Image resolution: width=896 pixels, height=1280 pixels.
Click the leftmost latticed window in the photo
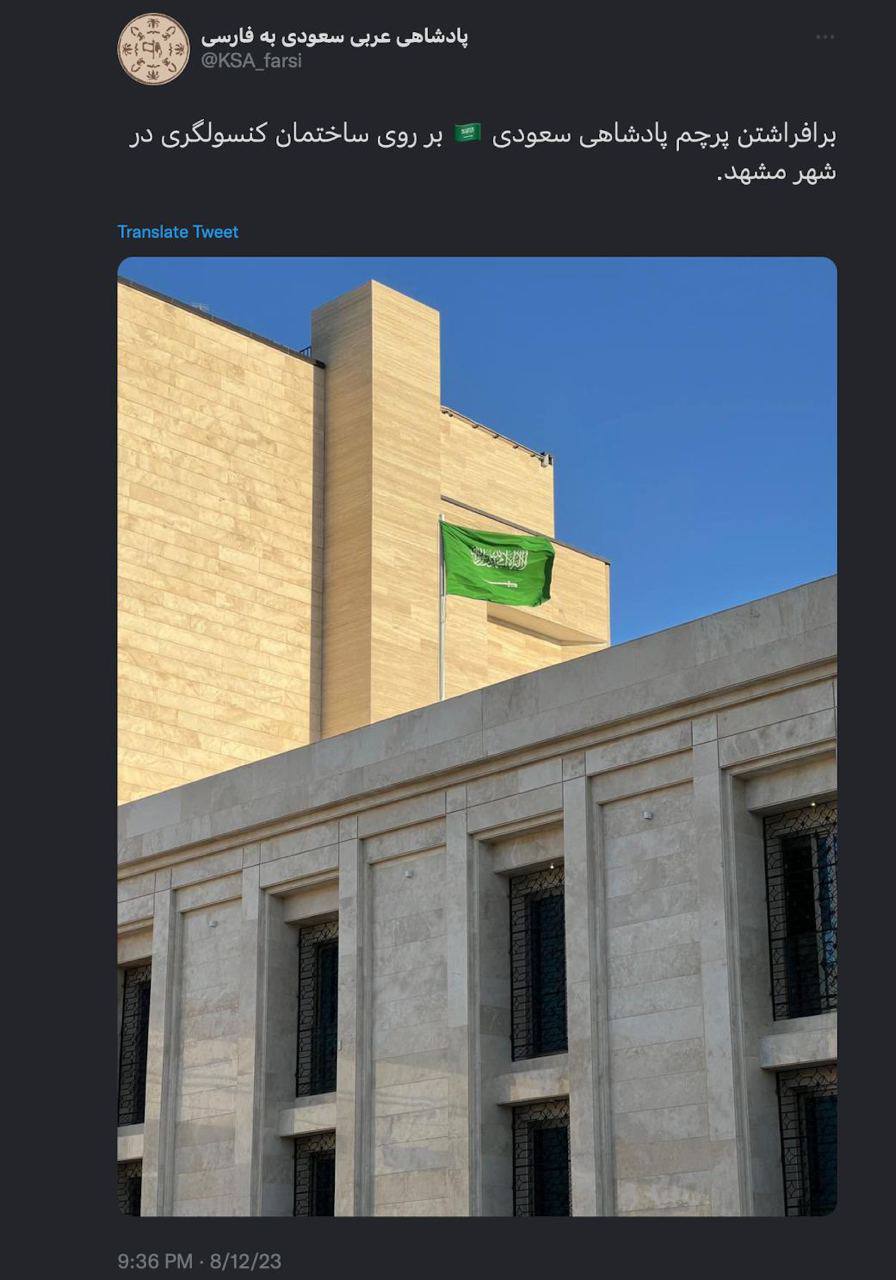click(134, 1044)
